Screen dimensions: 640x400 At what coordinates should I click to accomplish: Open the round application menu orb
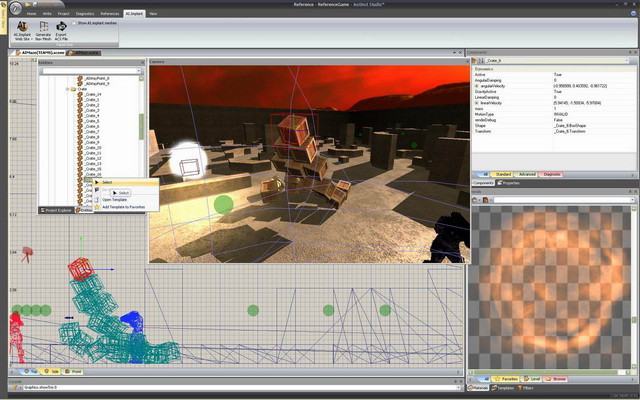[x=16, y=8]
